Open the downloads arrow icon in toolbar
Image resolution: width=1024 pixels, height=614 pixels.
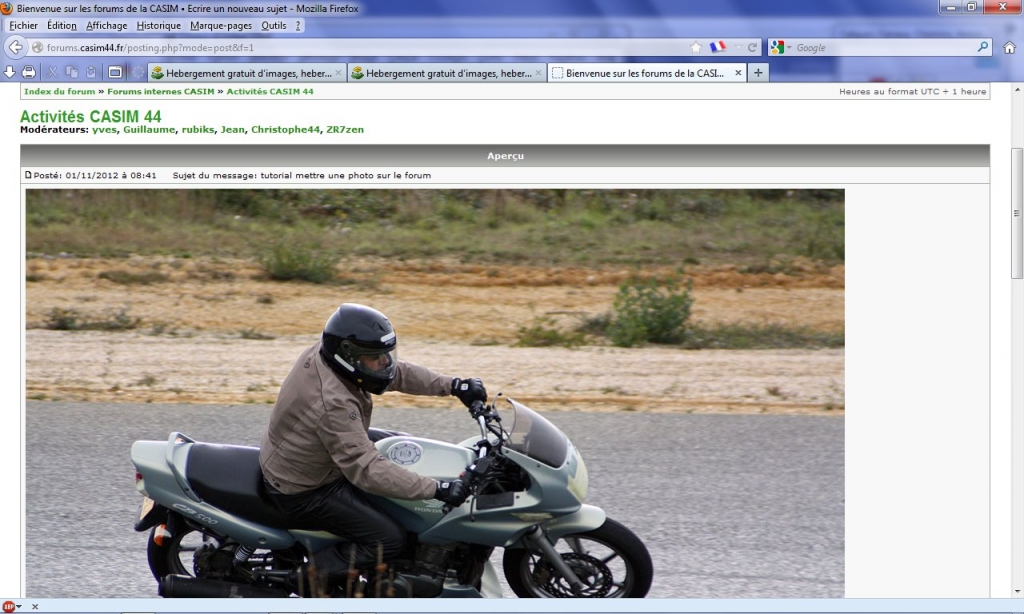point(10,72)
